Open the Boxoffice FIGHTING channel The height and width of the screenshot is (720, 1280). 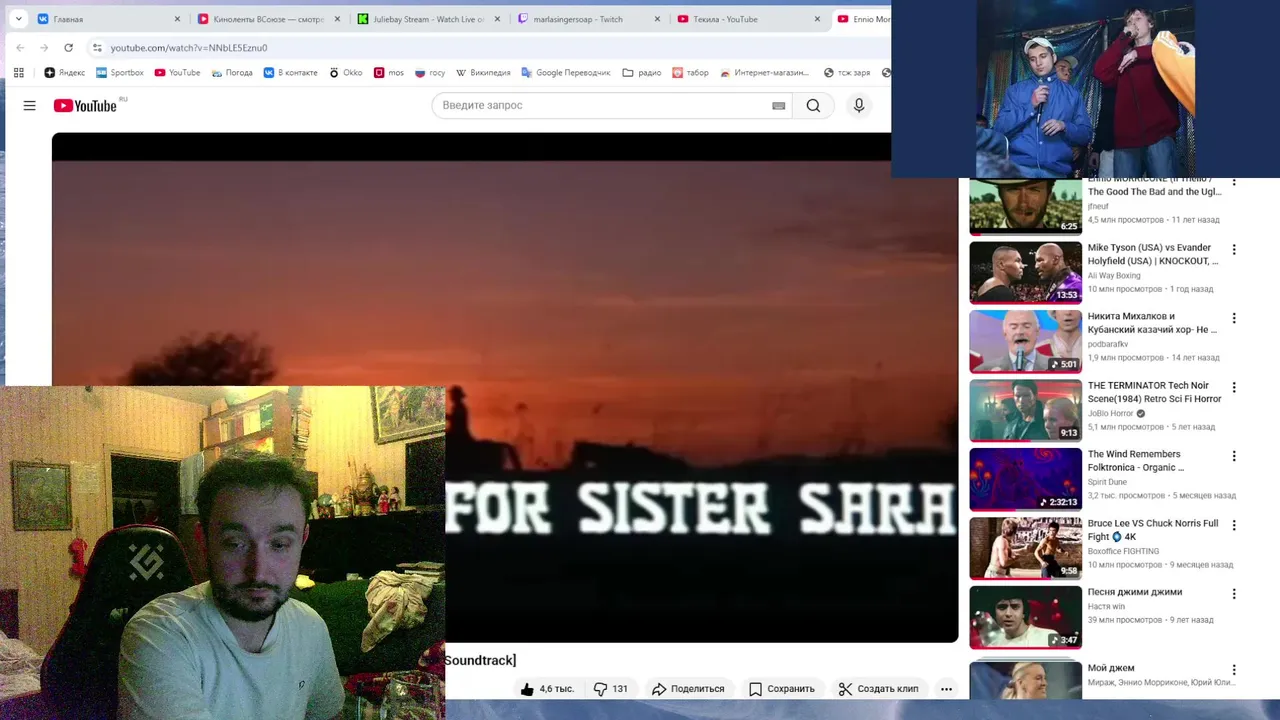click(x=1123, y=551)
